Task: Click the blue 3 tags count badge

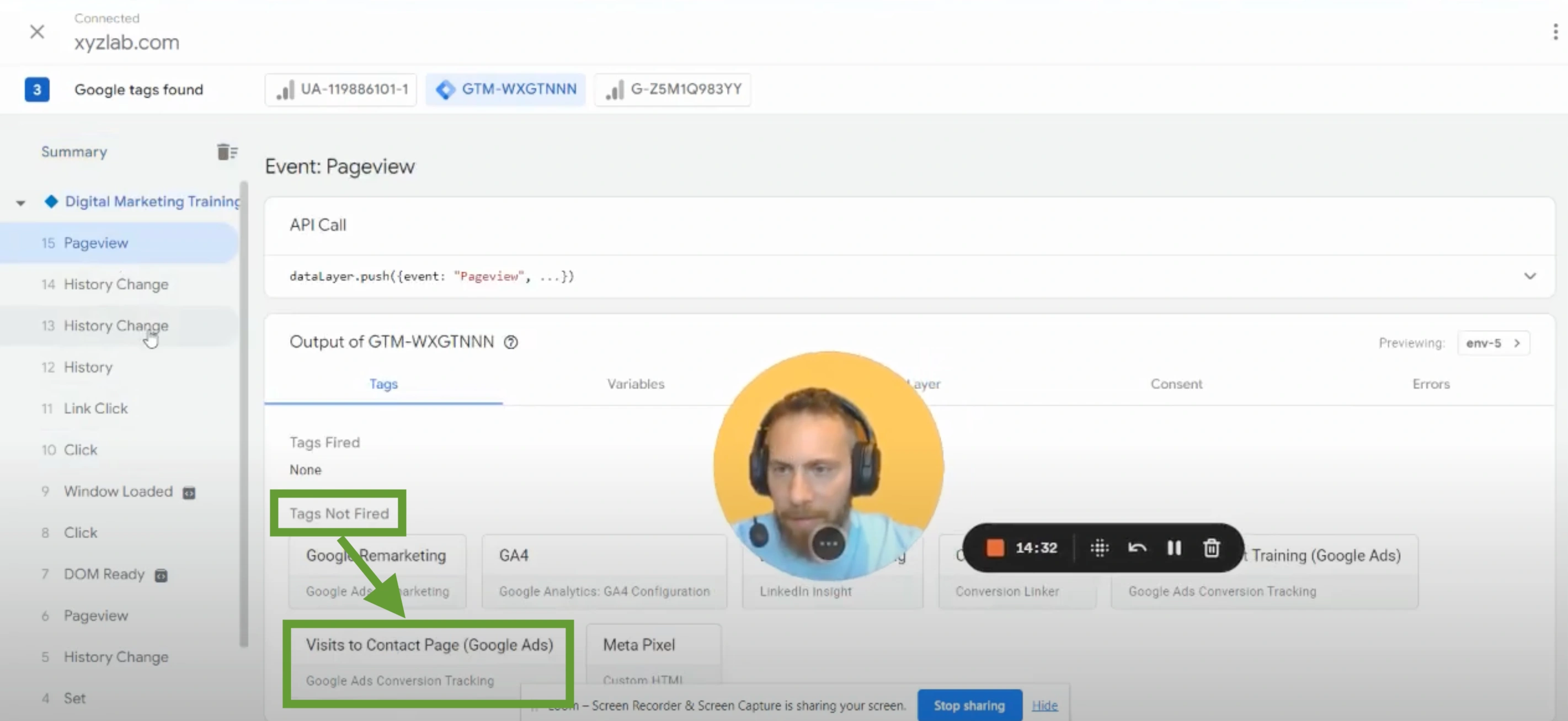Action: (x=36, y=89)
